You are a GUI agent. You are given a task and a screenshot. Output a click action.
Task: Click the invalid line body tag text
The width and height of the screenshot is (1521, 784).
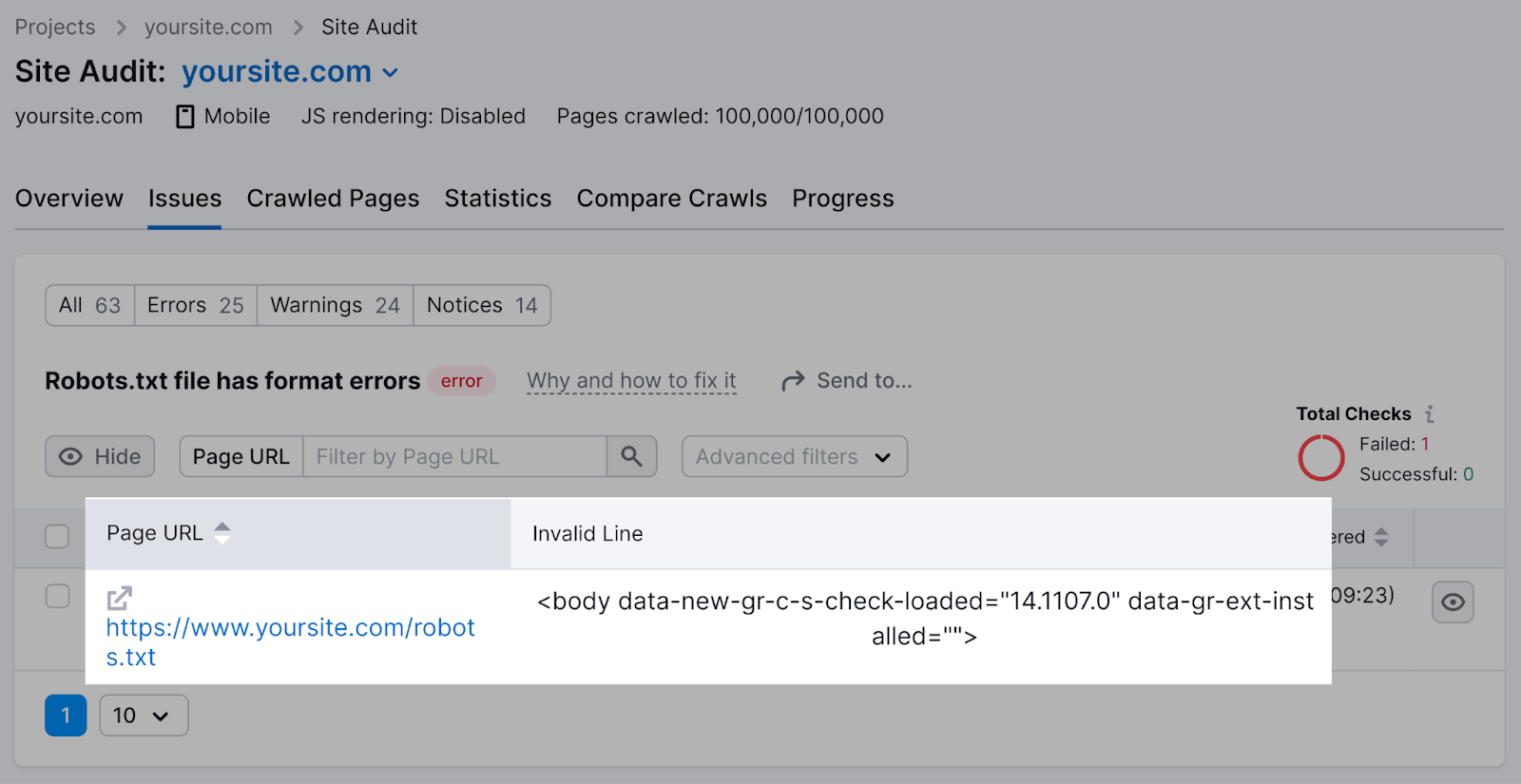[x=925, y=619]
